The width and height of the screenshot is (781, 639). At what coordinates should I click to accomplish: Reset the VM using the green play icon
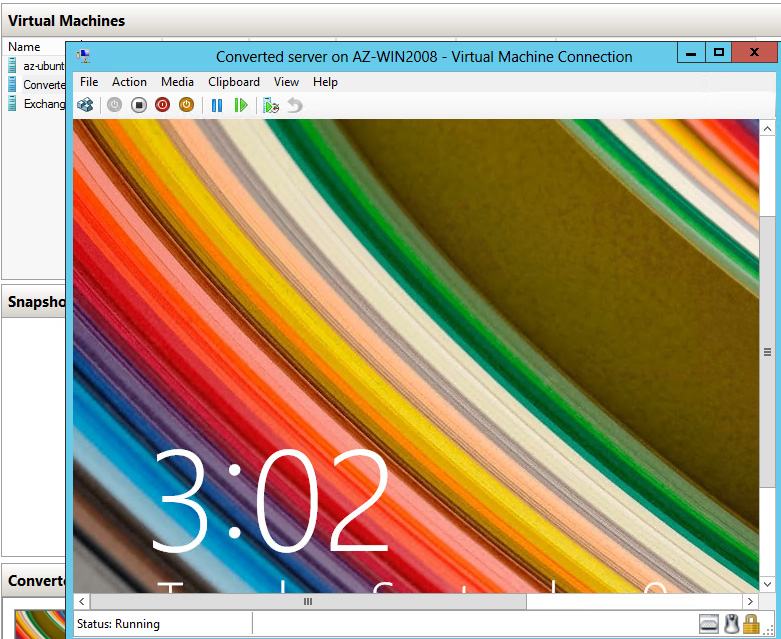(x=241, y=105)
